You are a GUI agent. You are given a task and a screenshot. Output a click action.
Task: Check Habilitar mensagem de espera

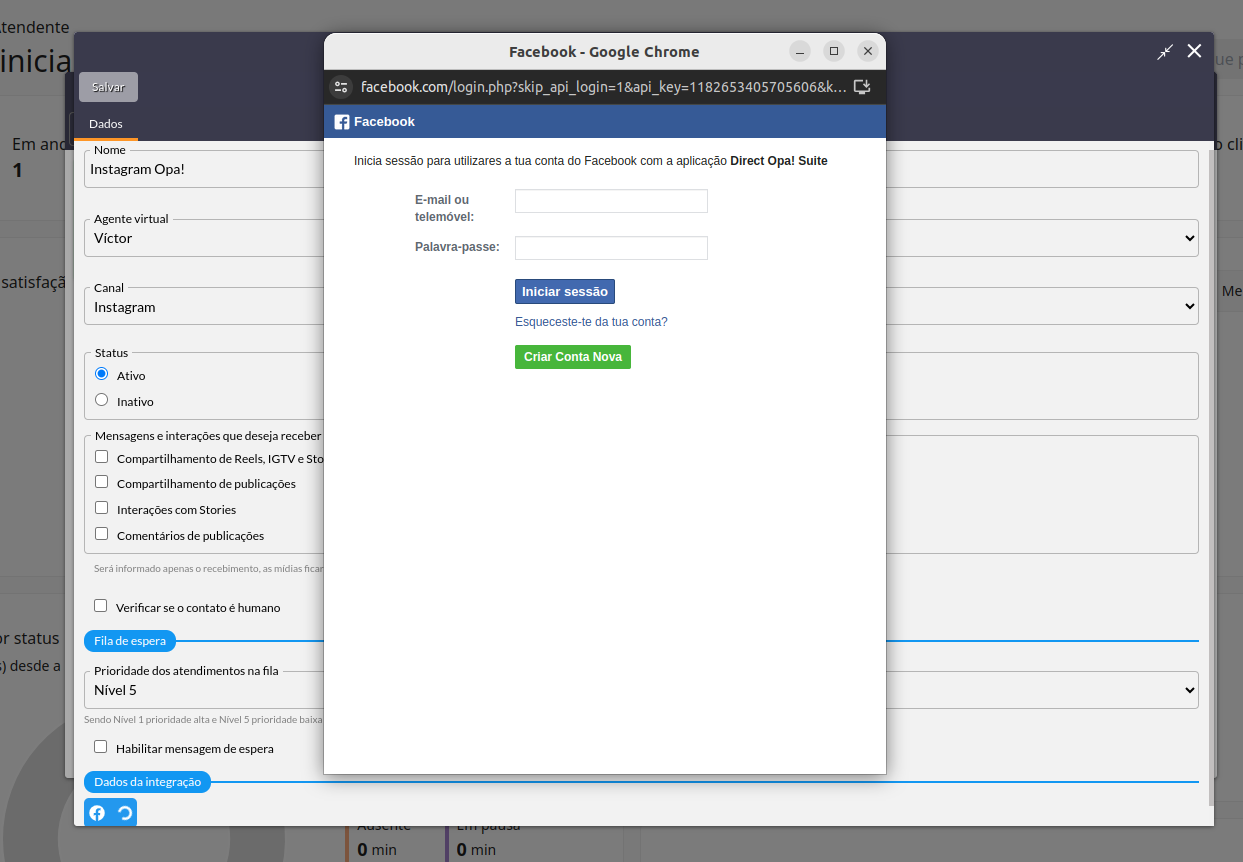(x=100, y=747)
